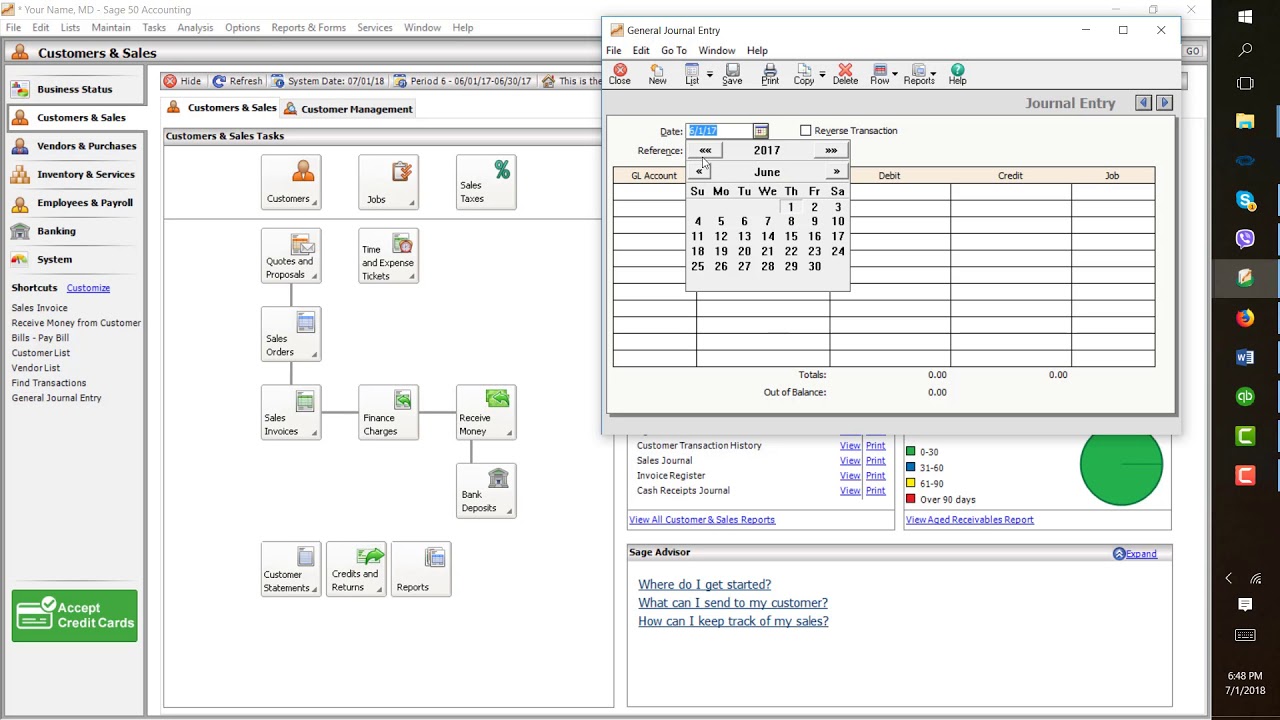1280x720 pixels.
Task: Click 'Where do I get started?' link
Action: click(705, 585)
